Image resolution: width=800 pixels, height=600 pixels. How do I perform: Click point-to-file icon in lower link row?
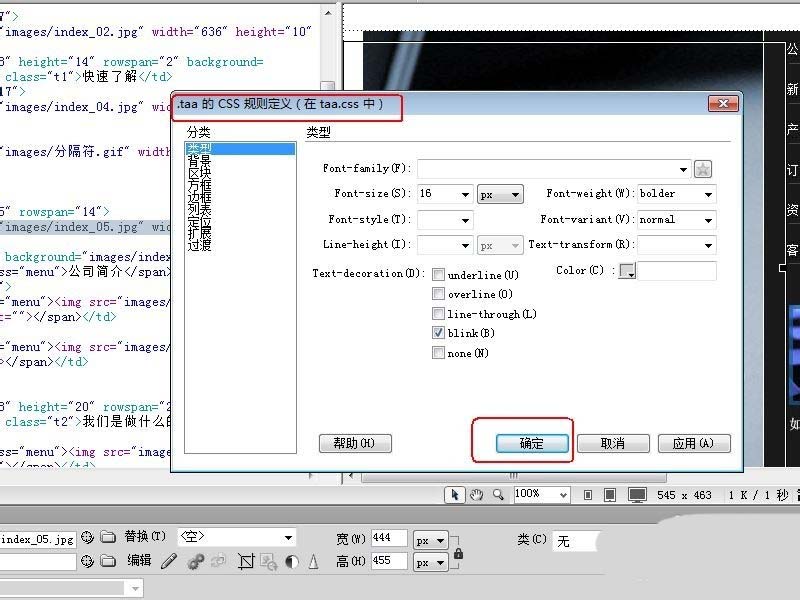pyautogui.click(x=87, y=561)
